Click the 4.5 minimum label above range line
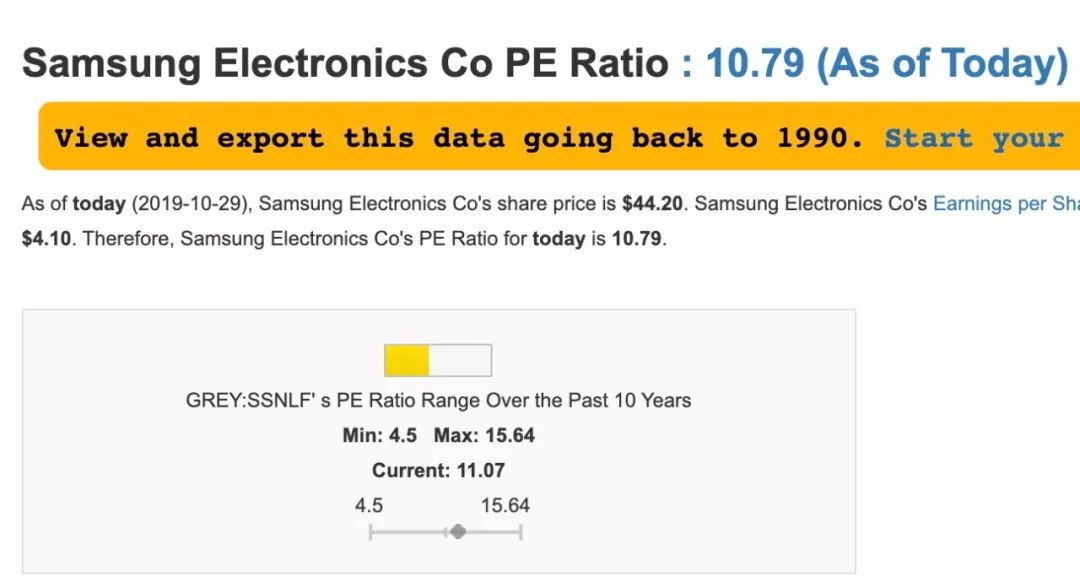This screenshot has width=1080, height=587. point(368,506)
